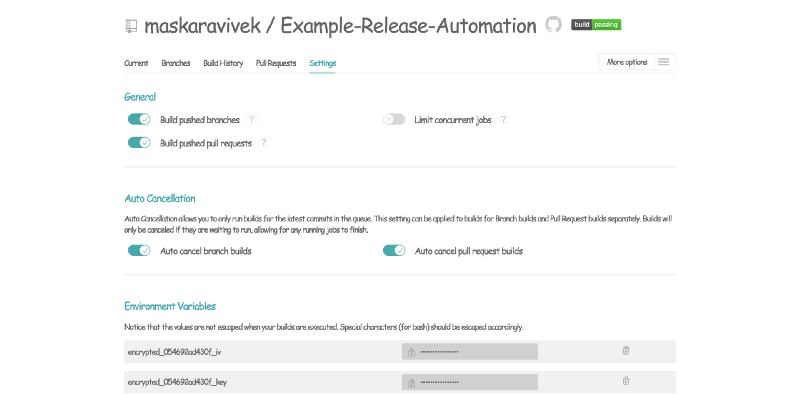Select the encrypted_054692ad430f_iv variable name

click(x=174, y=352)
